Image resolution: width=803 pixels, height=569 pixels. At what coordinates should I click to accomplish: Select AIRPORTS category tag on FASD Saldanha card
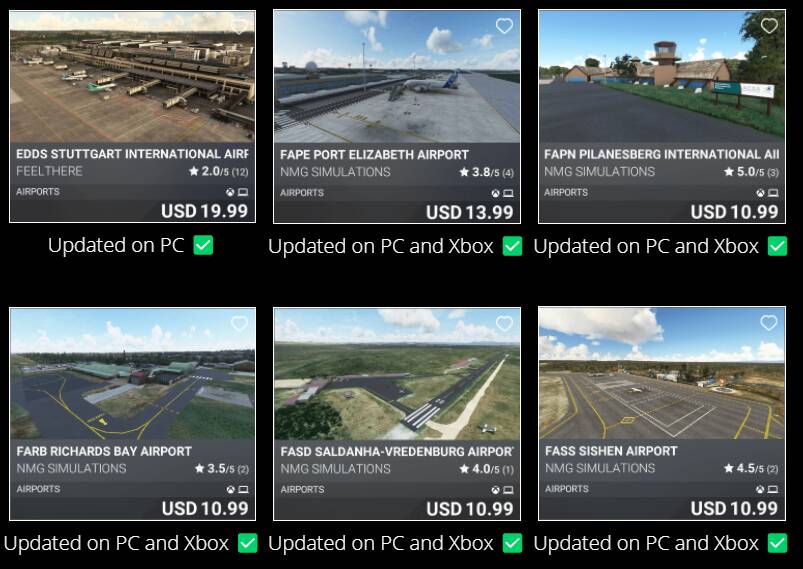tap(302, 490)
